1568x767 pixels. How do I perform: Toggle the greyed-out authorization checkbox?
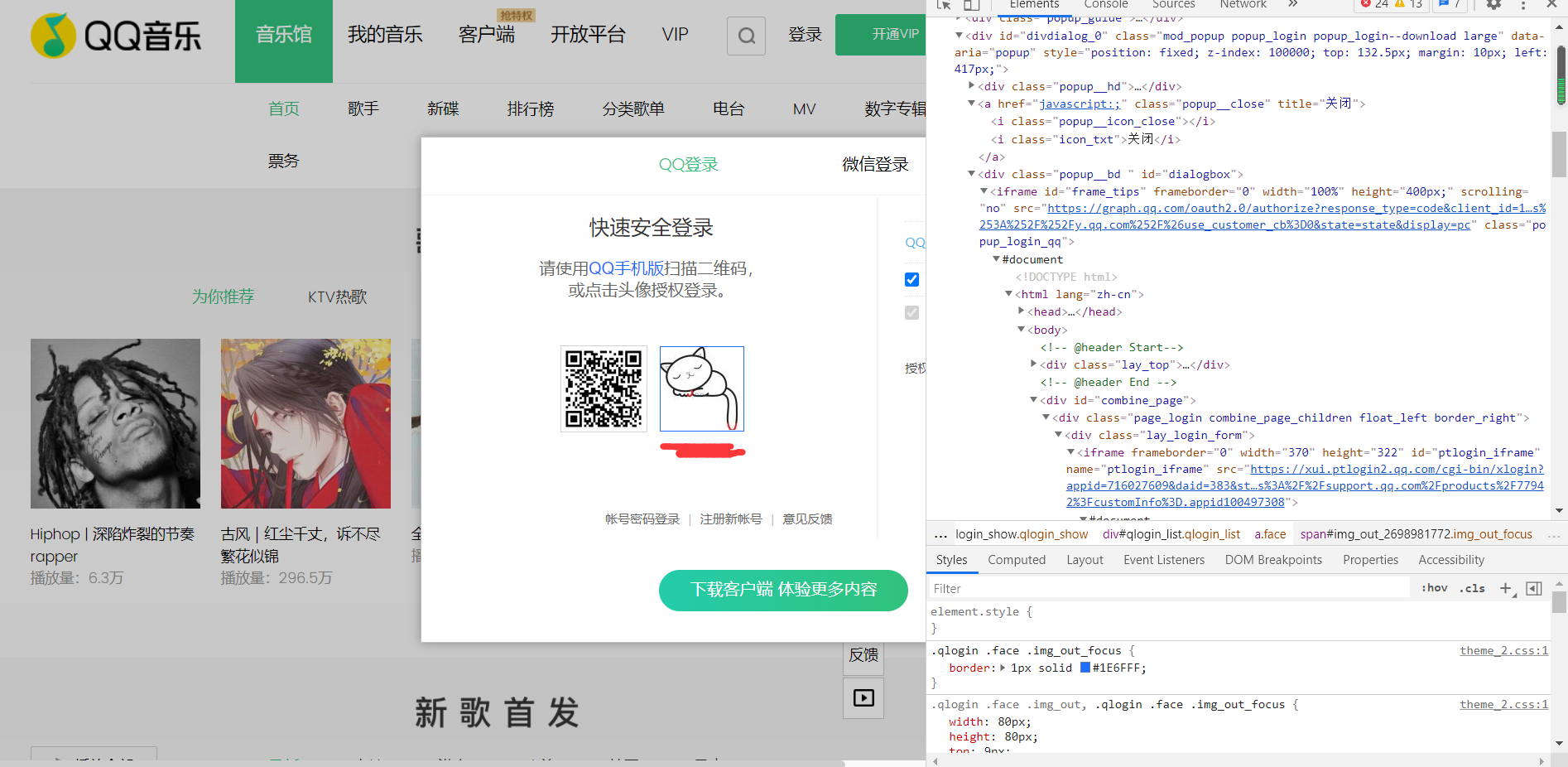(x=911, y=312)
